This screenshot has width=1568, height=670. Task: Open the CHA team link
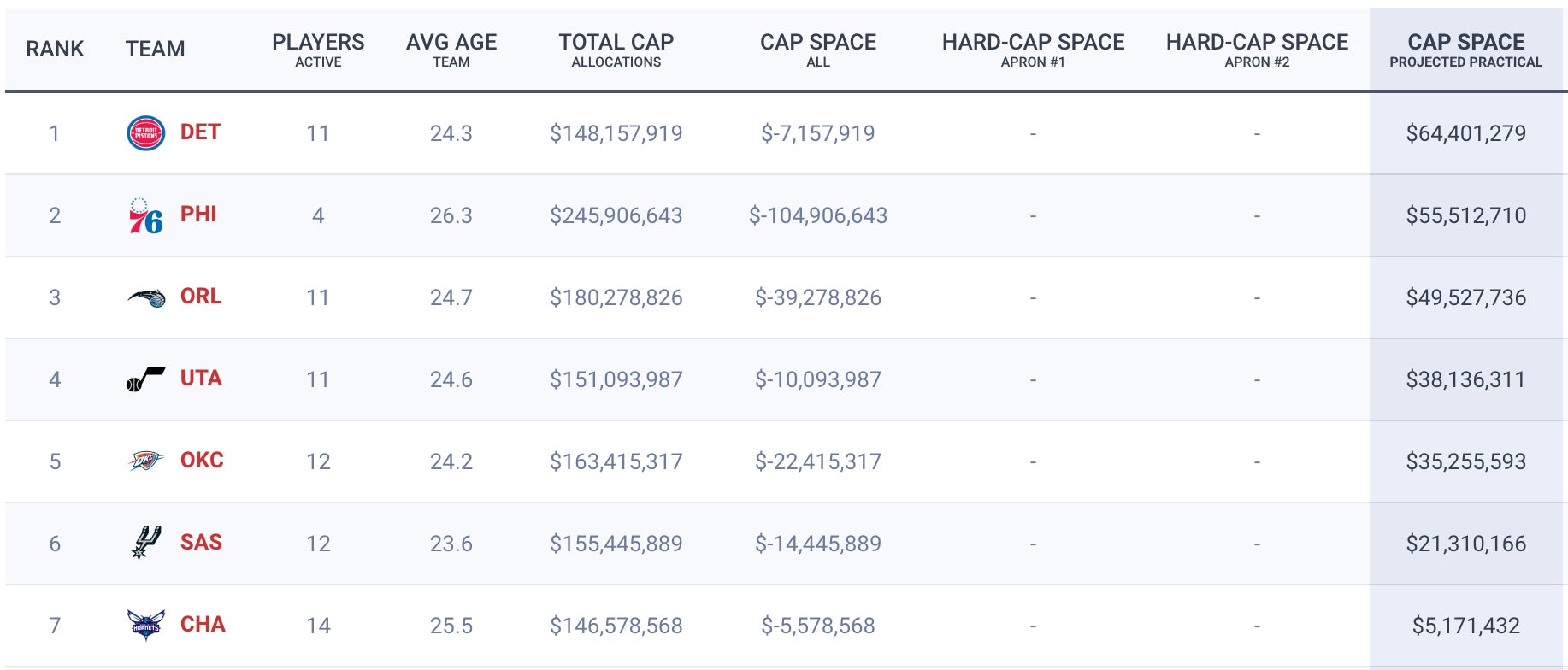pyautogui.click(x=203, y=625)
